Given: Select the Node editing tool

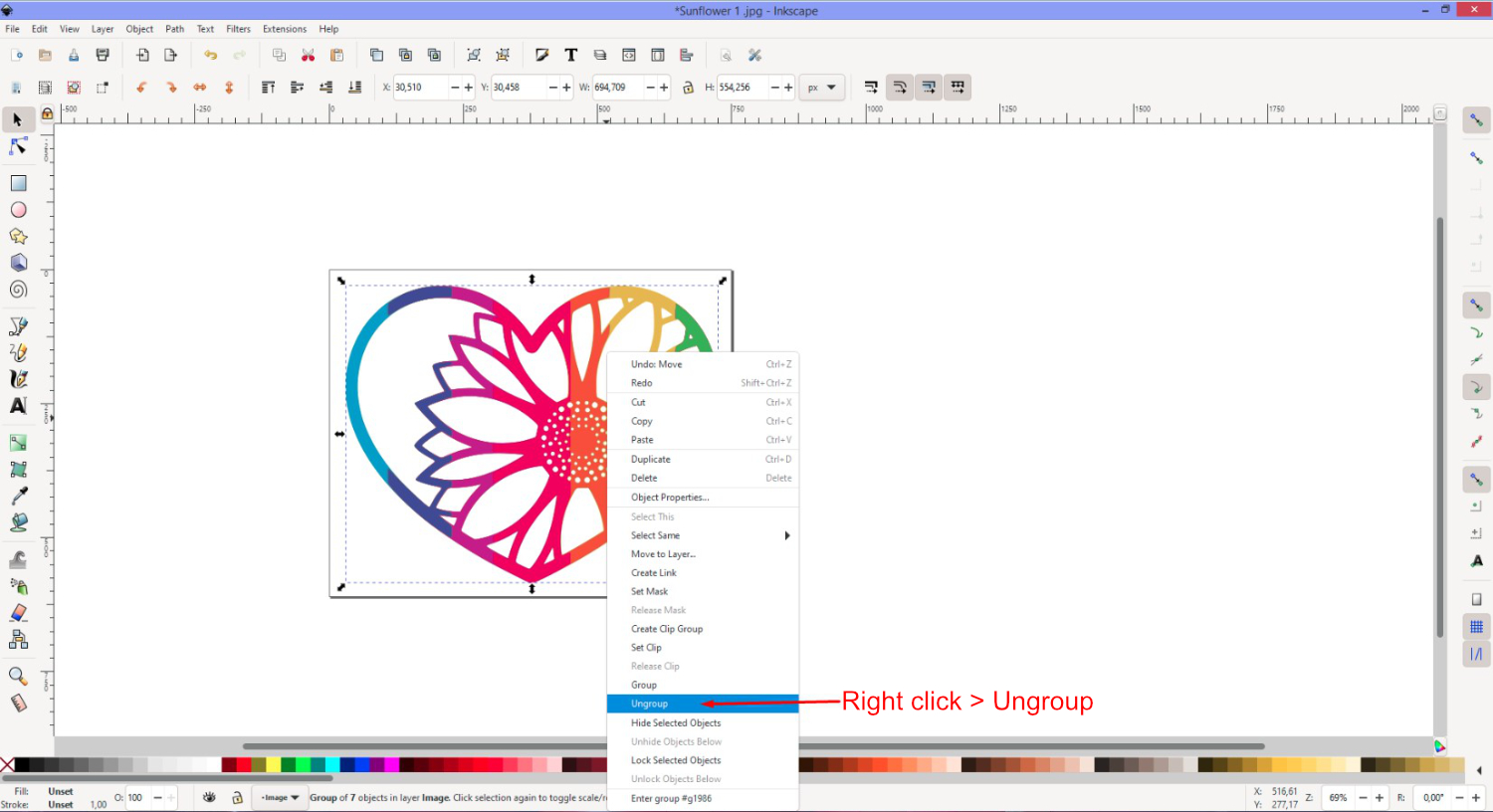Looking at the screenshot, I should click(18, 146).
